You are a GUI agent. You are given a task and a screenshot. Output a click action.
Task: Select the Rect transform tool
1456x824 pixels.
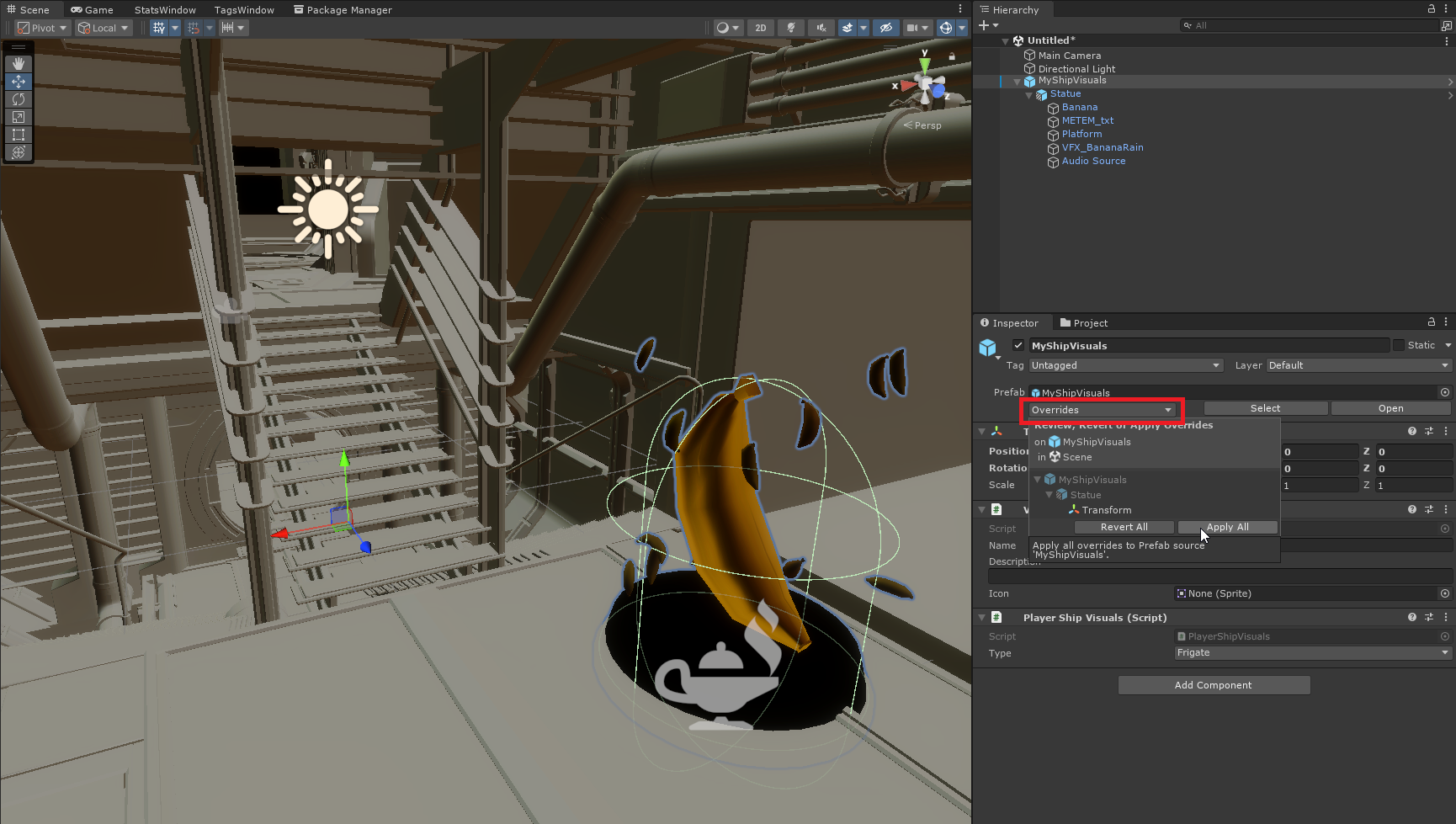(x=19, y=135)
